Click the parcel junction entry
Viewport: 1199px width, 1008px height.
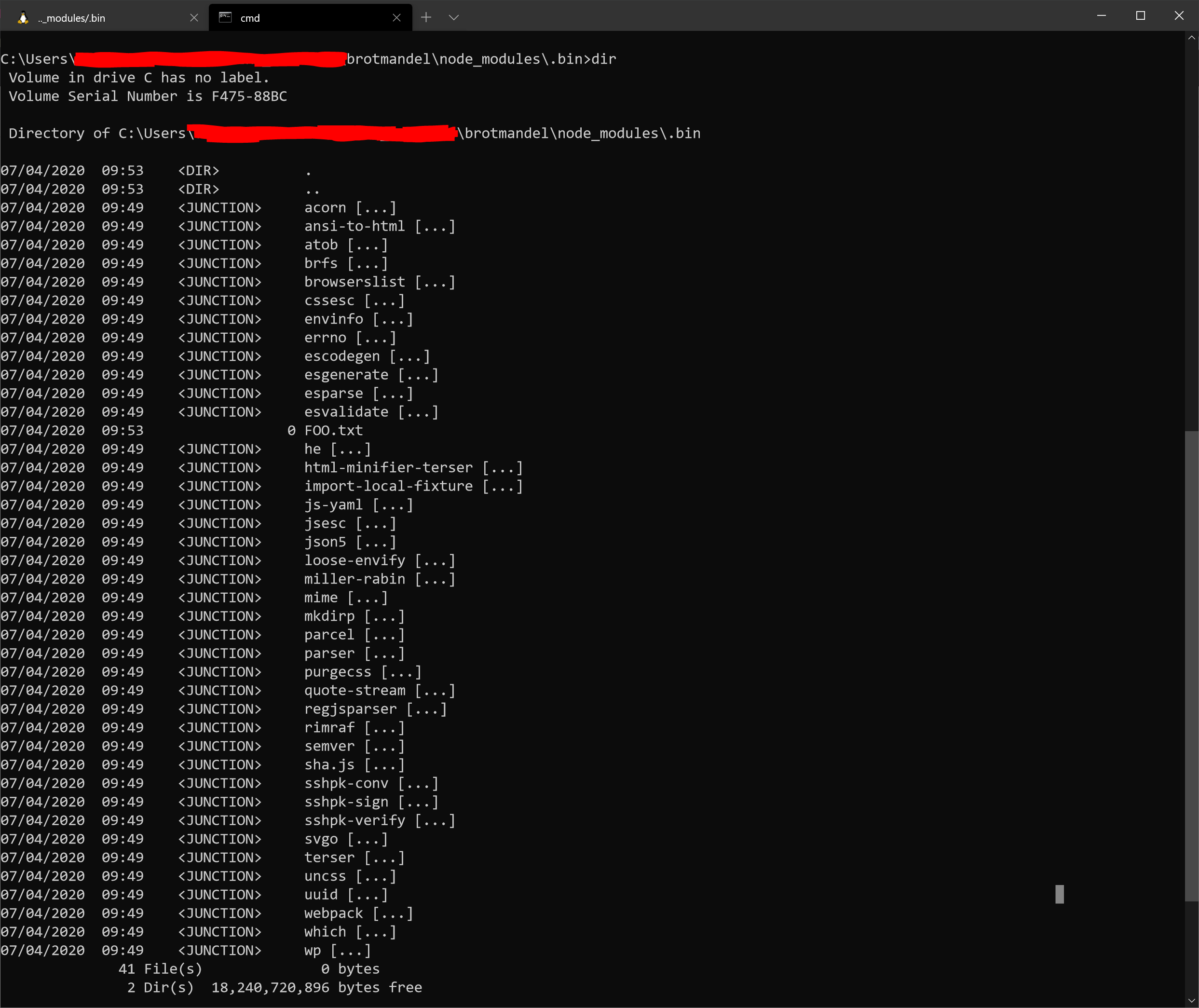tap(328, 634)
